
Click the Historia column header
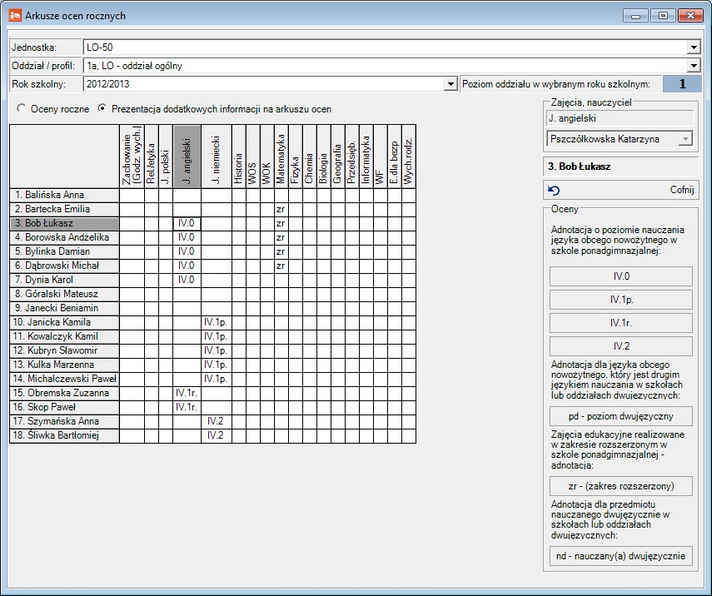pyautogui.click(x=239, y=157)
